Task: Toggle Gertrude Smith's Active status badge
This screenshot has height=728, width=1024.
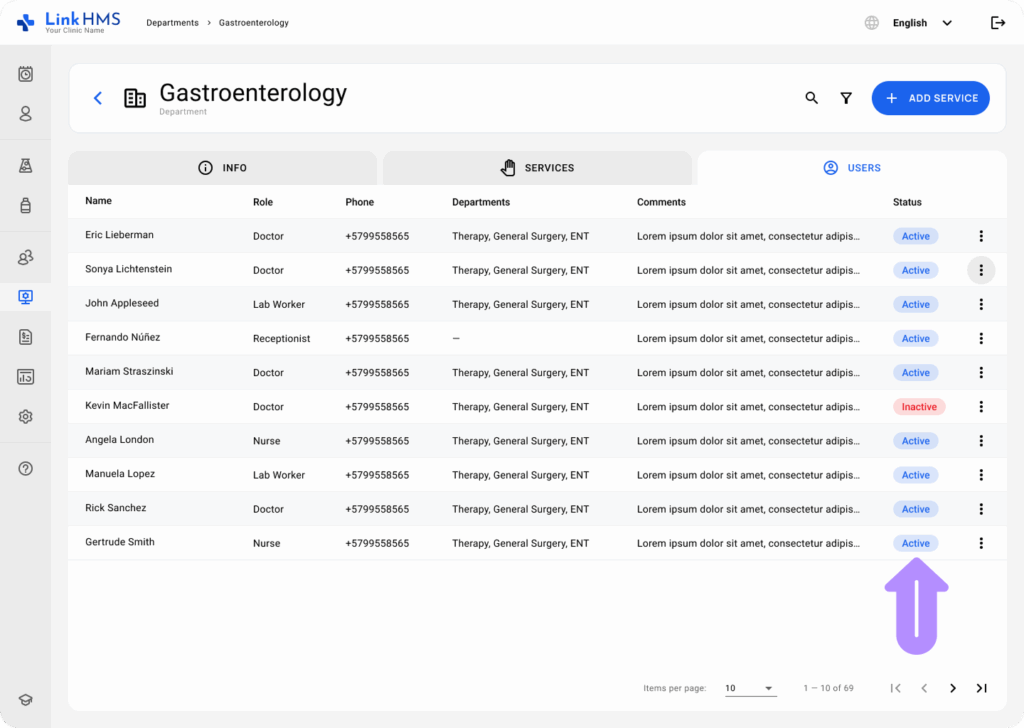Action: point(915,542)
